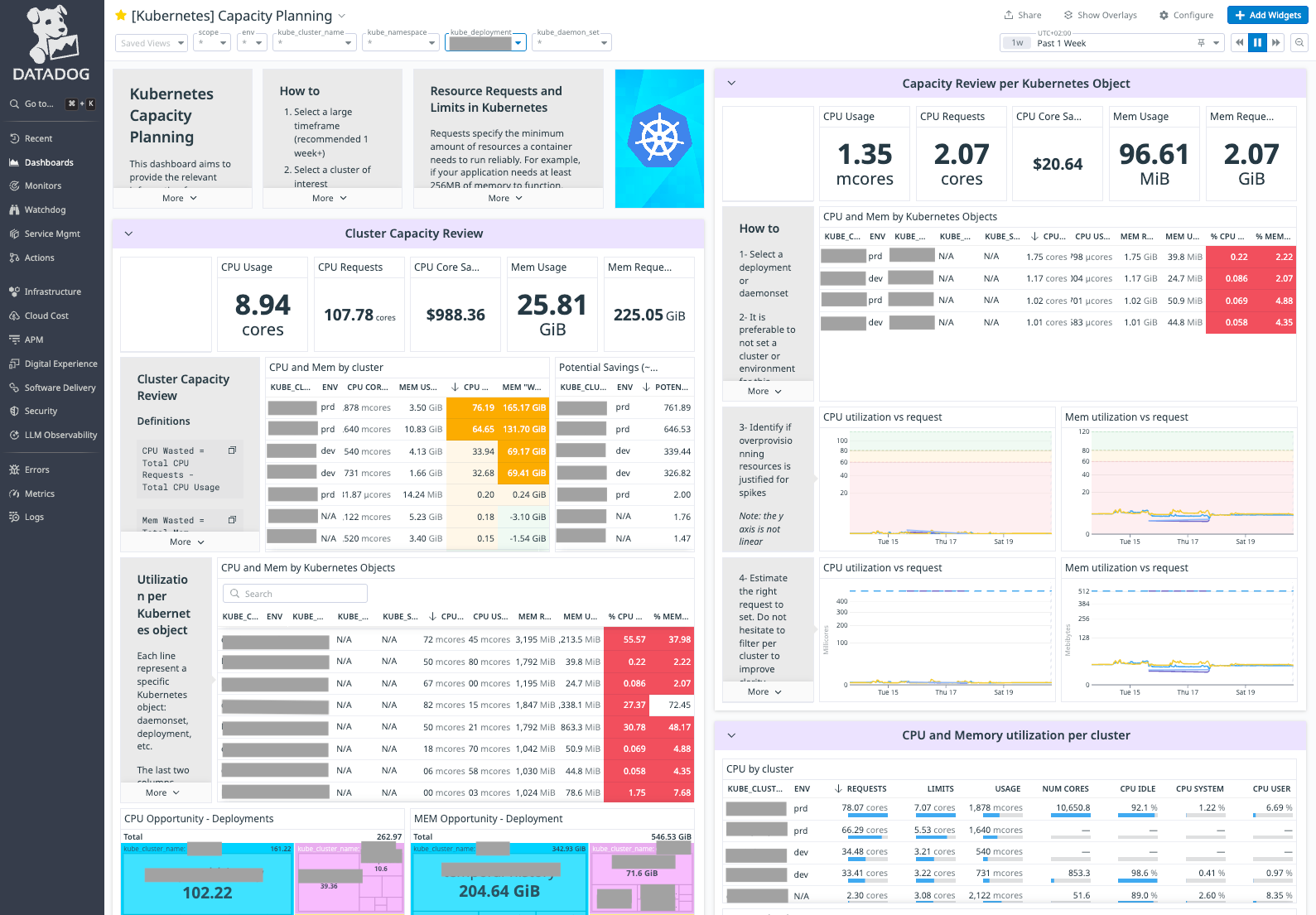
Task: Toggle Show Overlays
Action: 1100,16
